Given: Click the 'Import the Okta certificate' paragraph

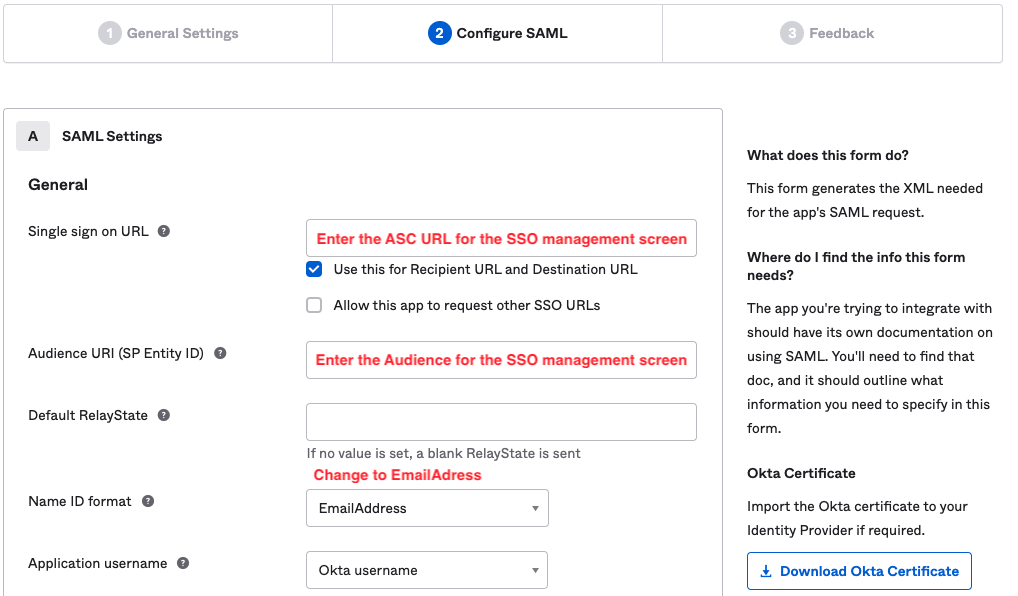Looking at the screenshot, I should 857,518.
